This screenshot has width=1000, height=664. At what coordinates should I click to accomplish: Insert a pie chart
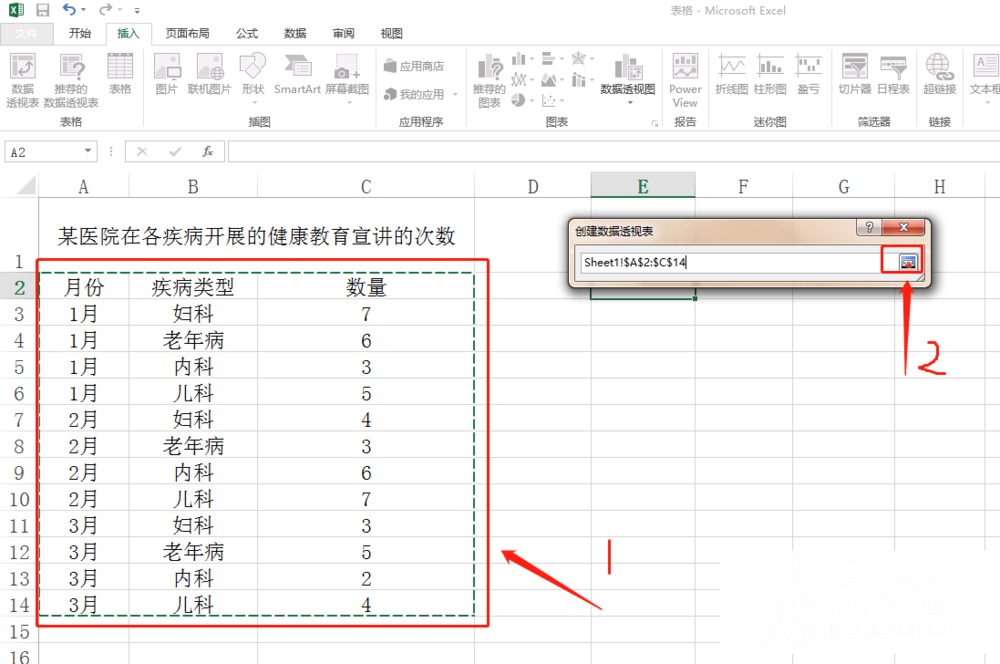pos(522,100)
